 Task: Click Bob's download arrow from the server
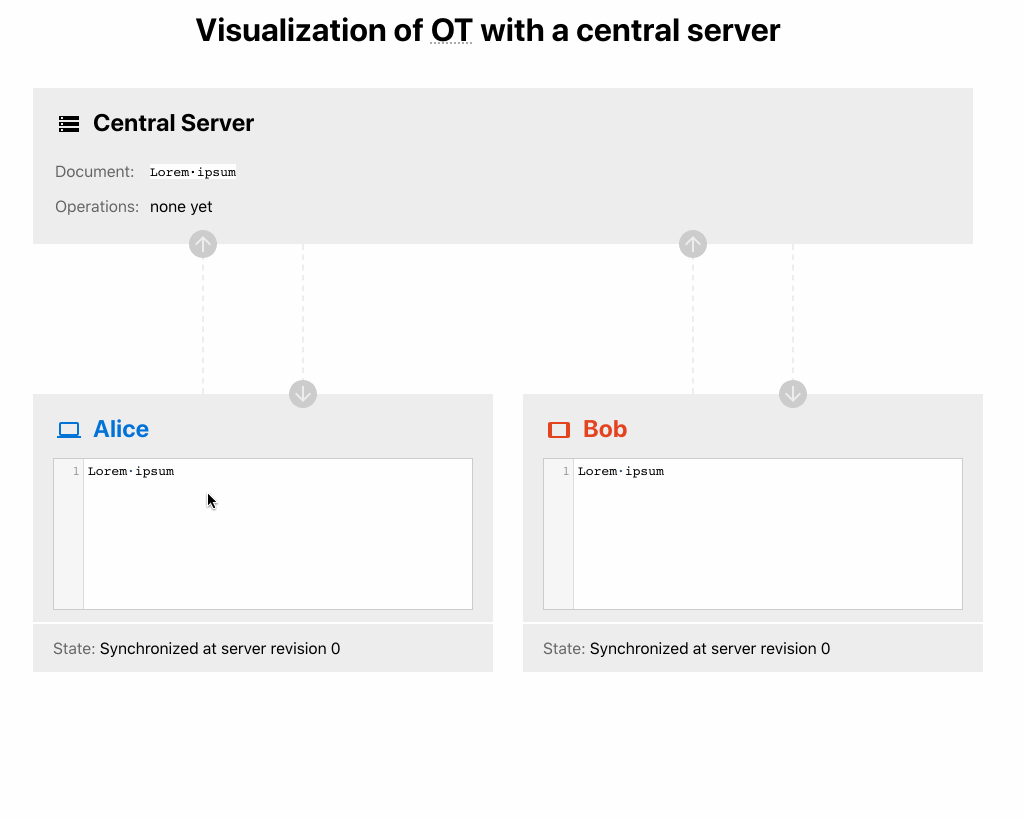(x=793, y=394)
